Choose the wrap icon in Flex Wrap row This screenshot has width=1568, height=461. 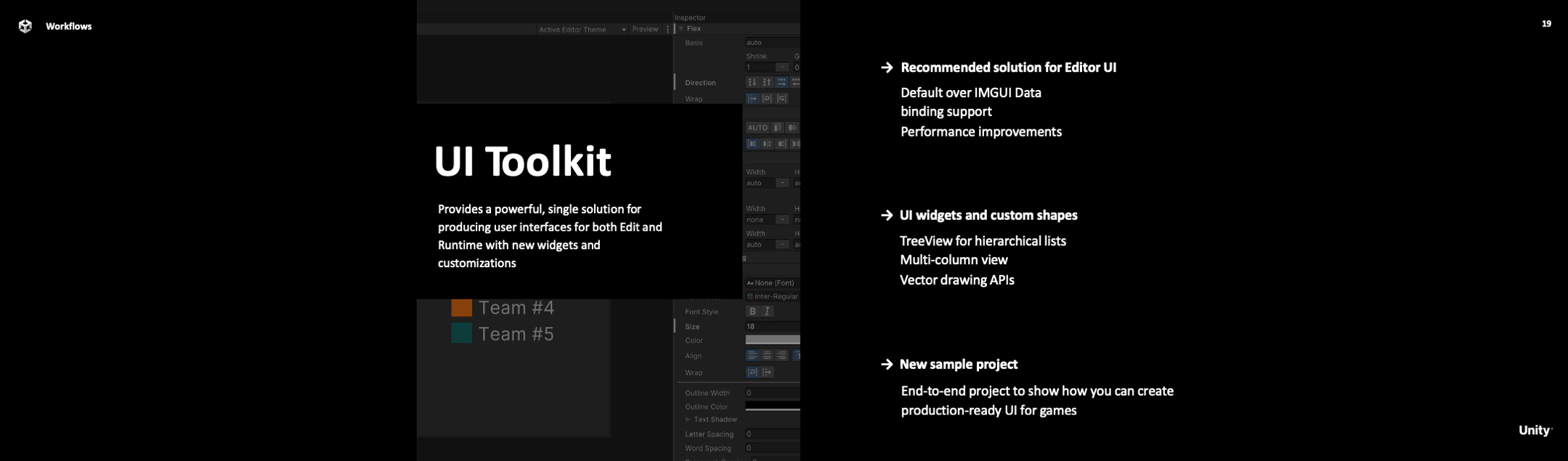click(767, 98)
